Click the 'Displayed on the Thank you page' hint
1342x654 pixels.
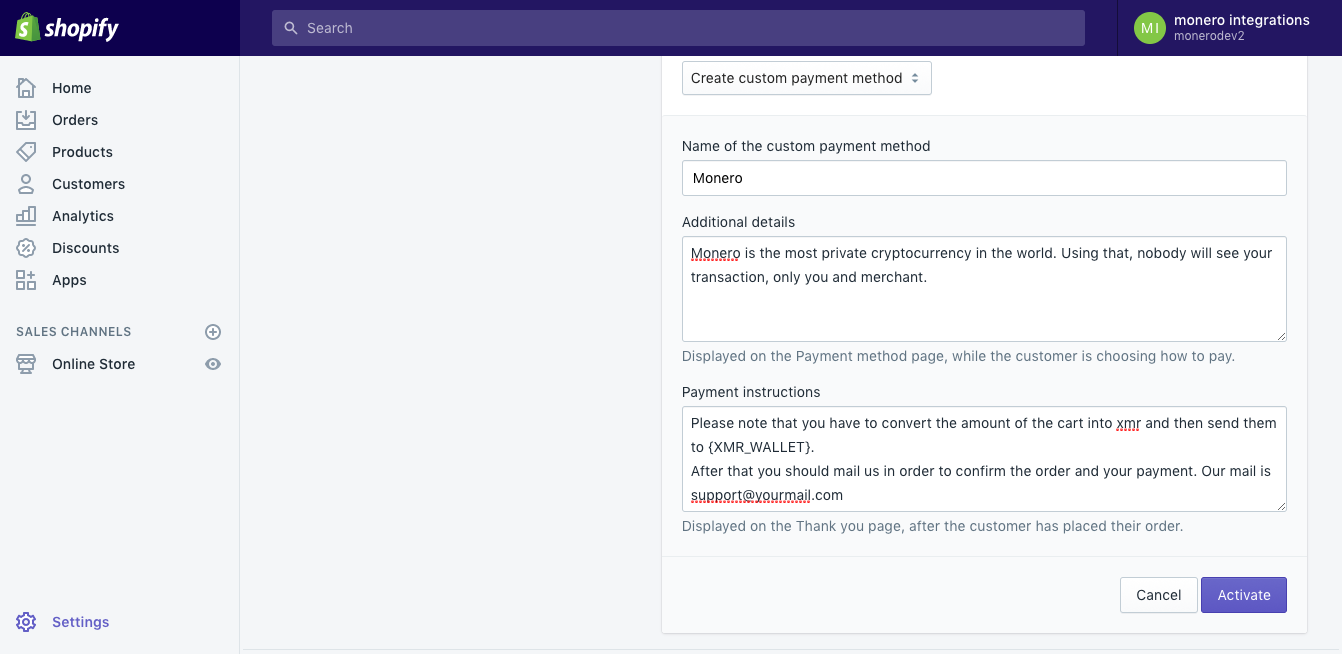pos(932,526)
